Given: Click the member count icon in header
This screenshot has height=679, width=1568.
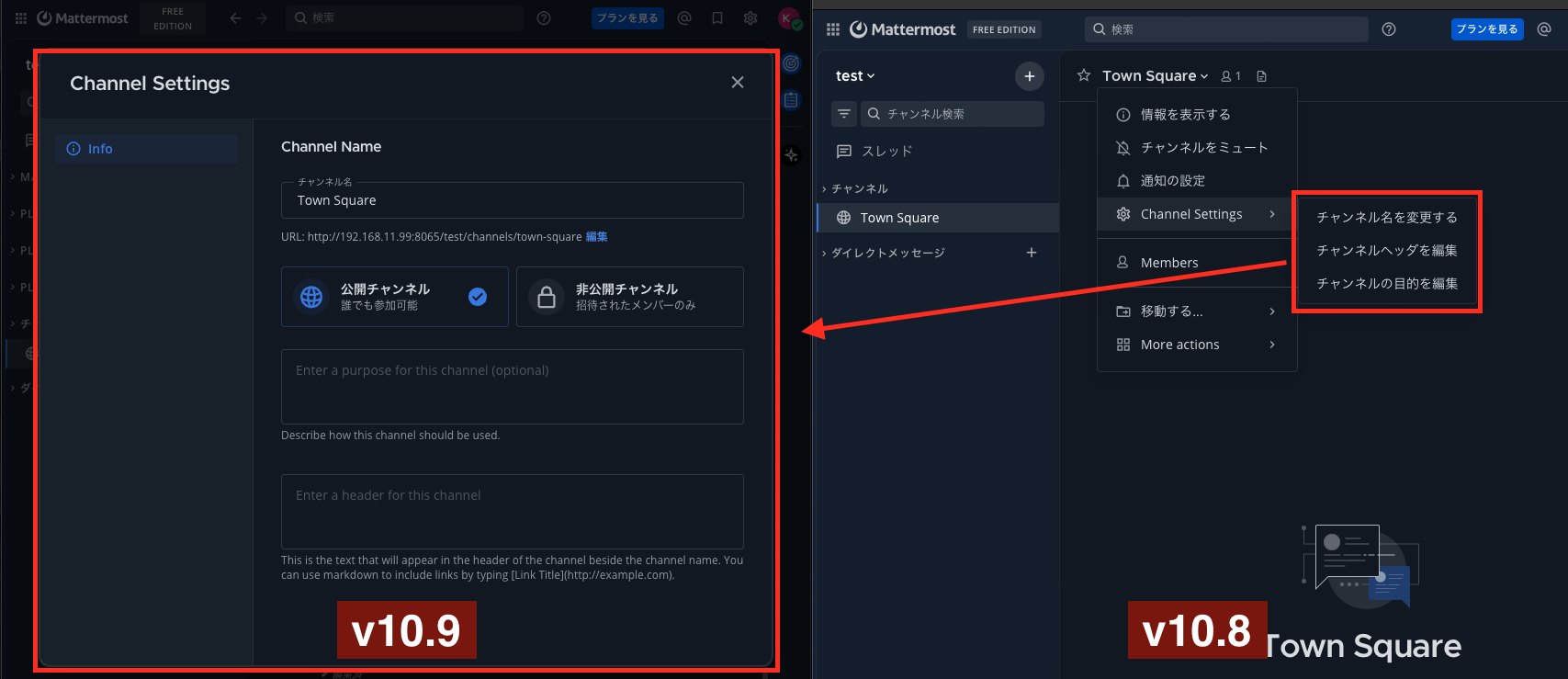Looking at the screenshot, I should (x=1231, y=76).
